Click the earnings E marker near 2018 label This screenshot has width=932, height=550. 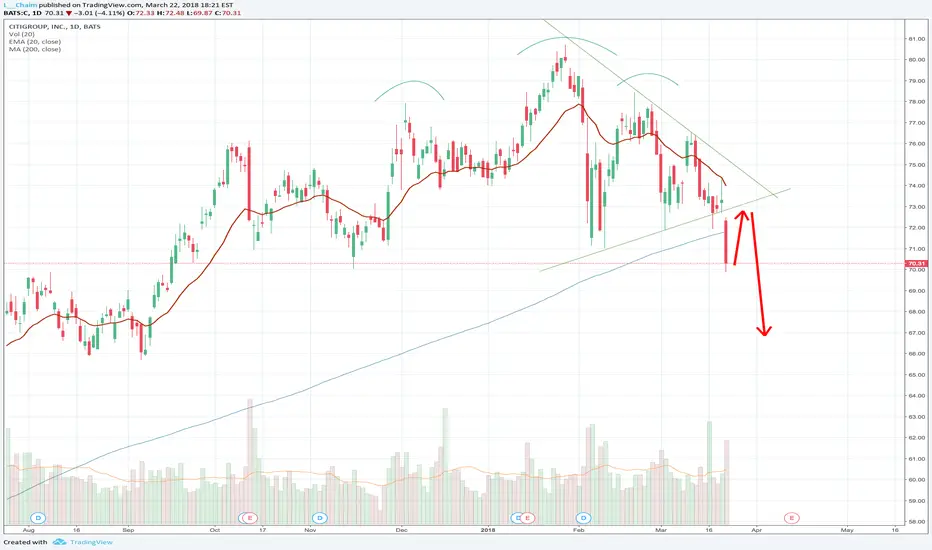[527, 518]
